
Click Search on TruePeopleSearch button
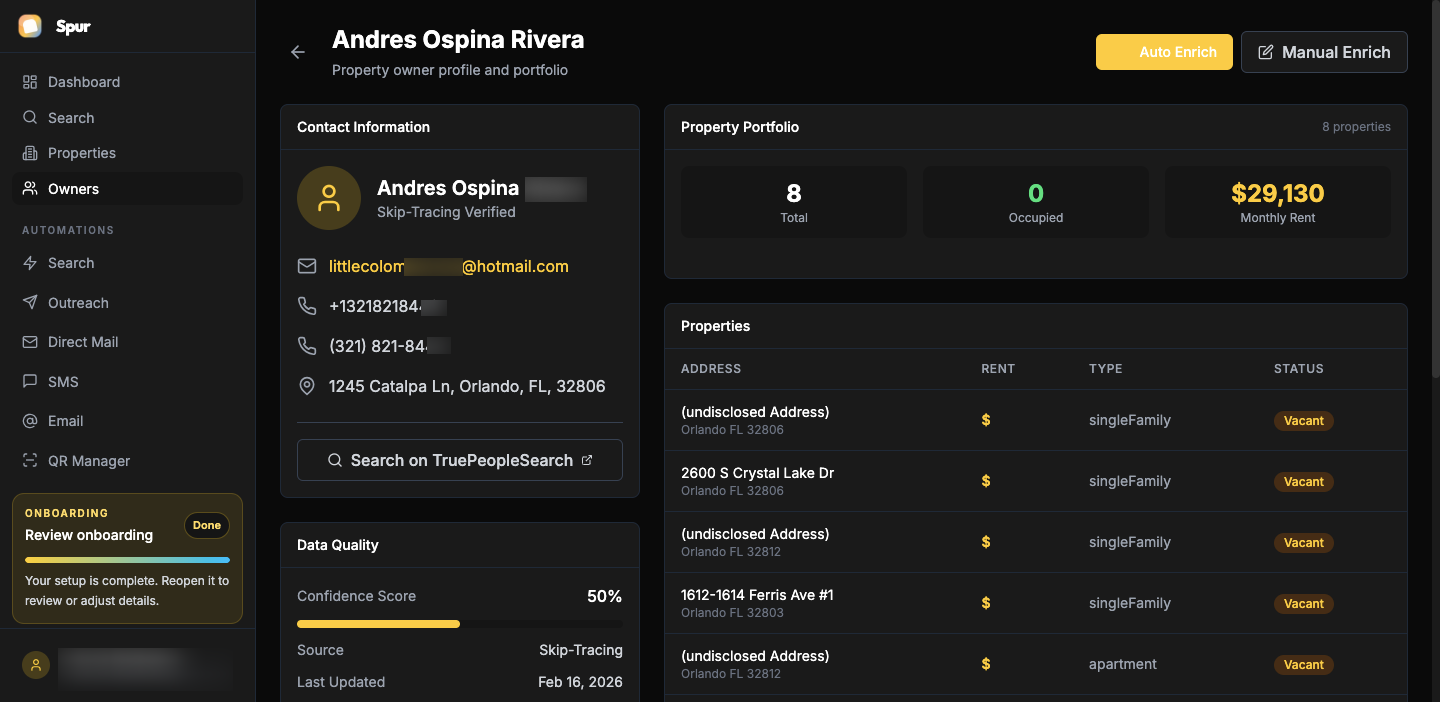coord(460,460)
